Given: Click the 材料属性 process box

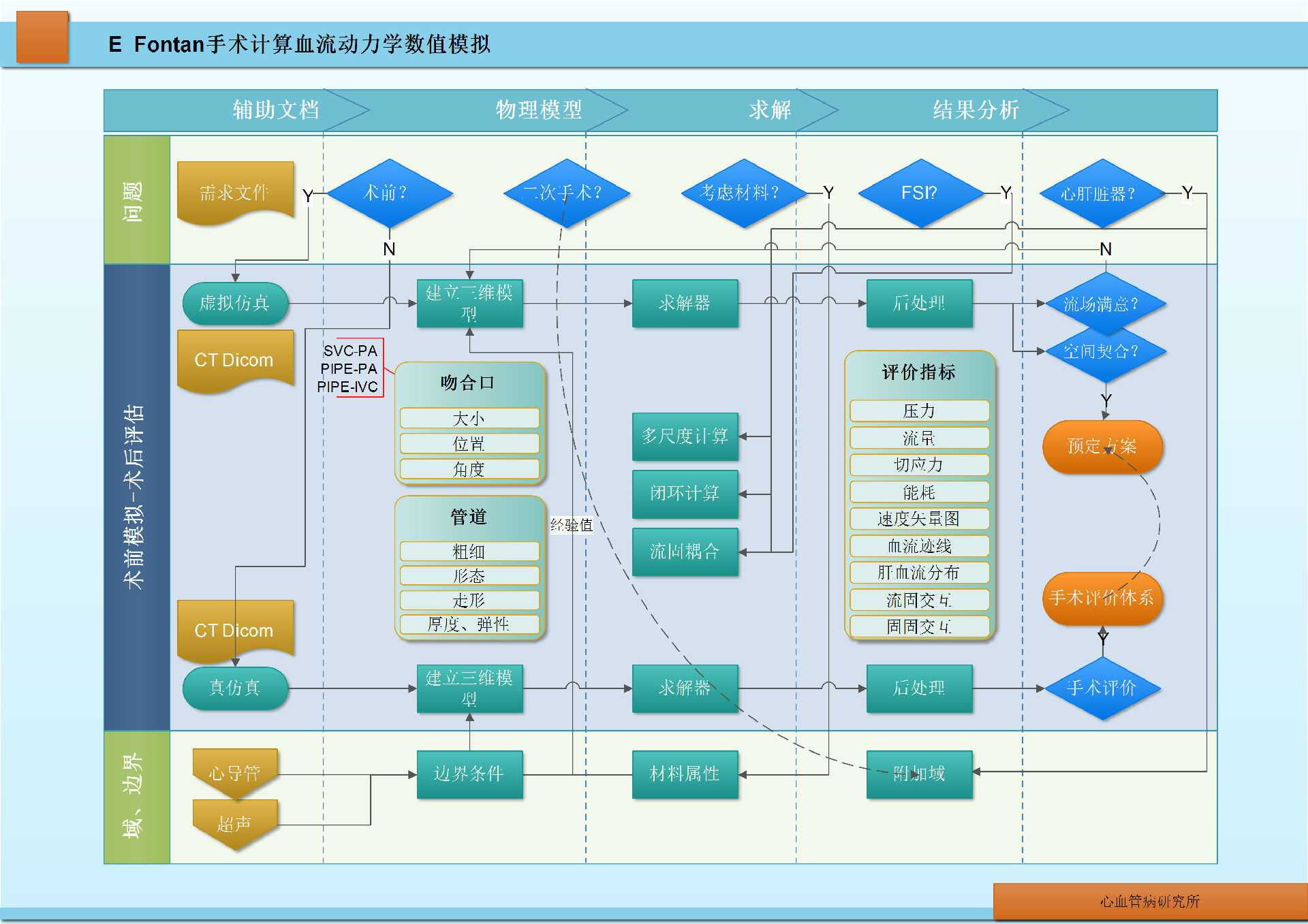Looking at the screenshot, I should coord(685,774).
